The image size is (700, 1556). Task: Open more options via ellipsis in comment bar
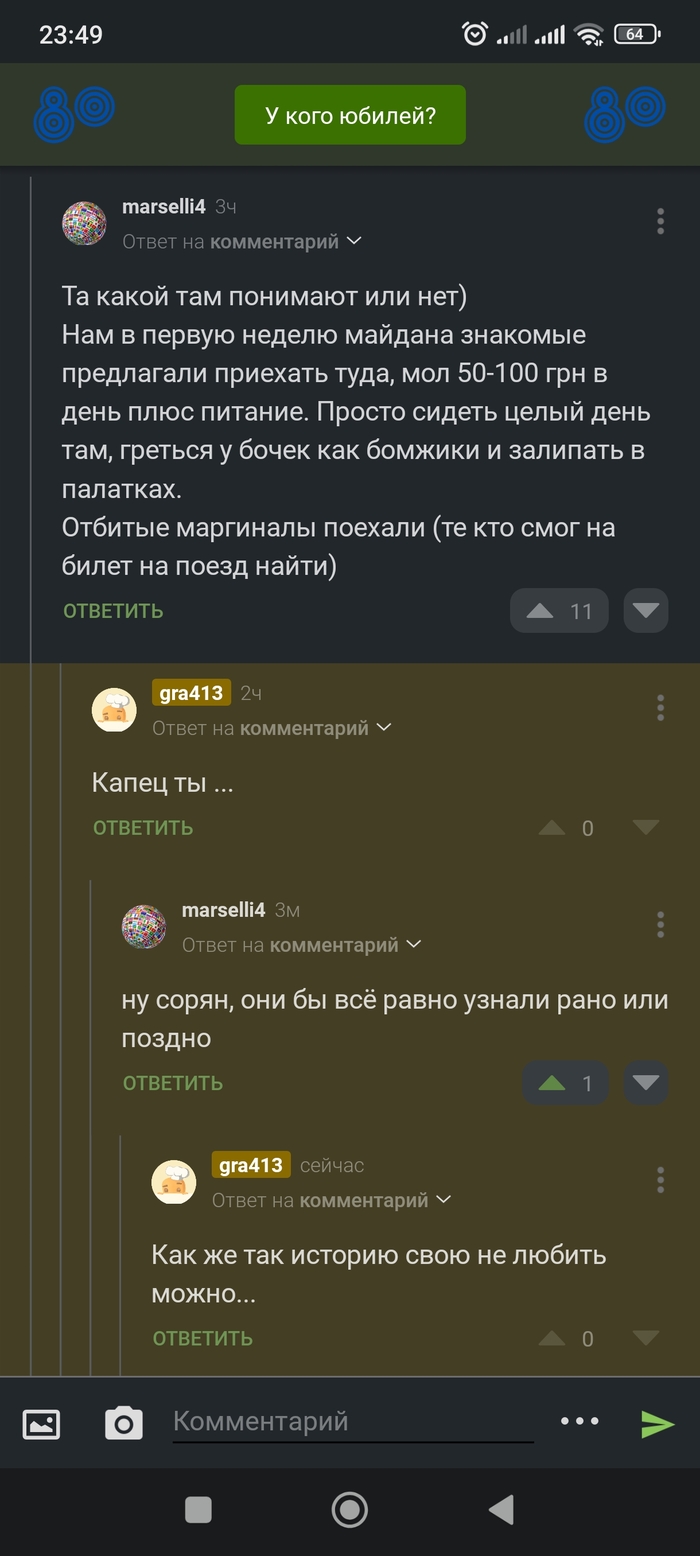point(580,1421)
